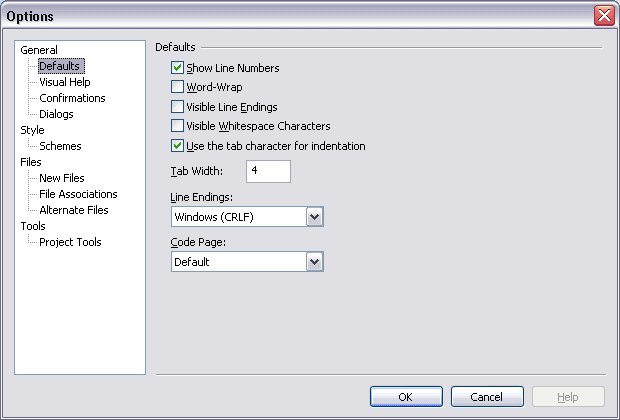Click the Cancel button
Screen dimensions: 620x420
coord(487,397)
